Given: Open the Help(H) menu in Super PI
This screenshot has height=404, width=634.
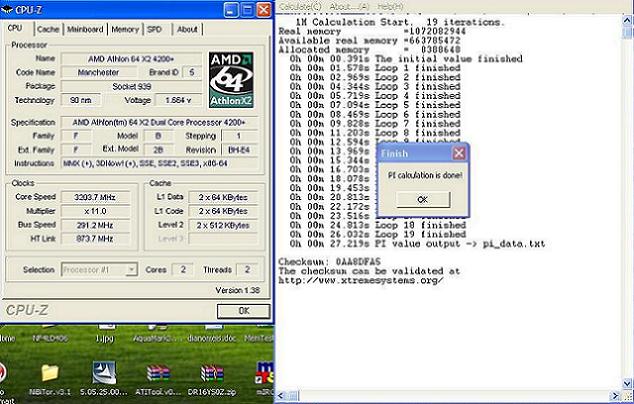Looking at the screenshot, I should pyautogui.click(x=390, y=6).
